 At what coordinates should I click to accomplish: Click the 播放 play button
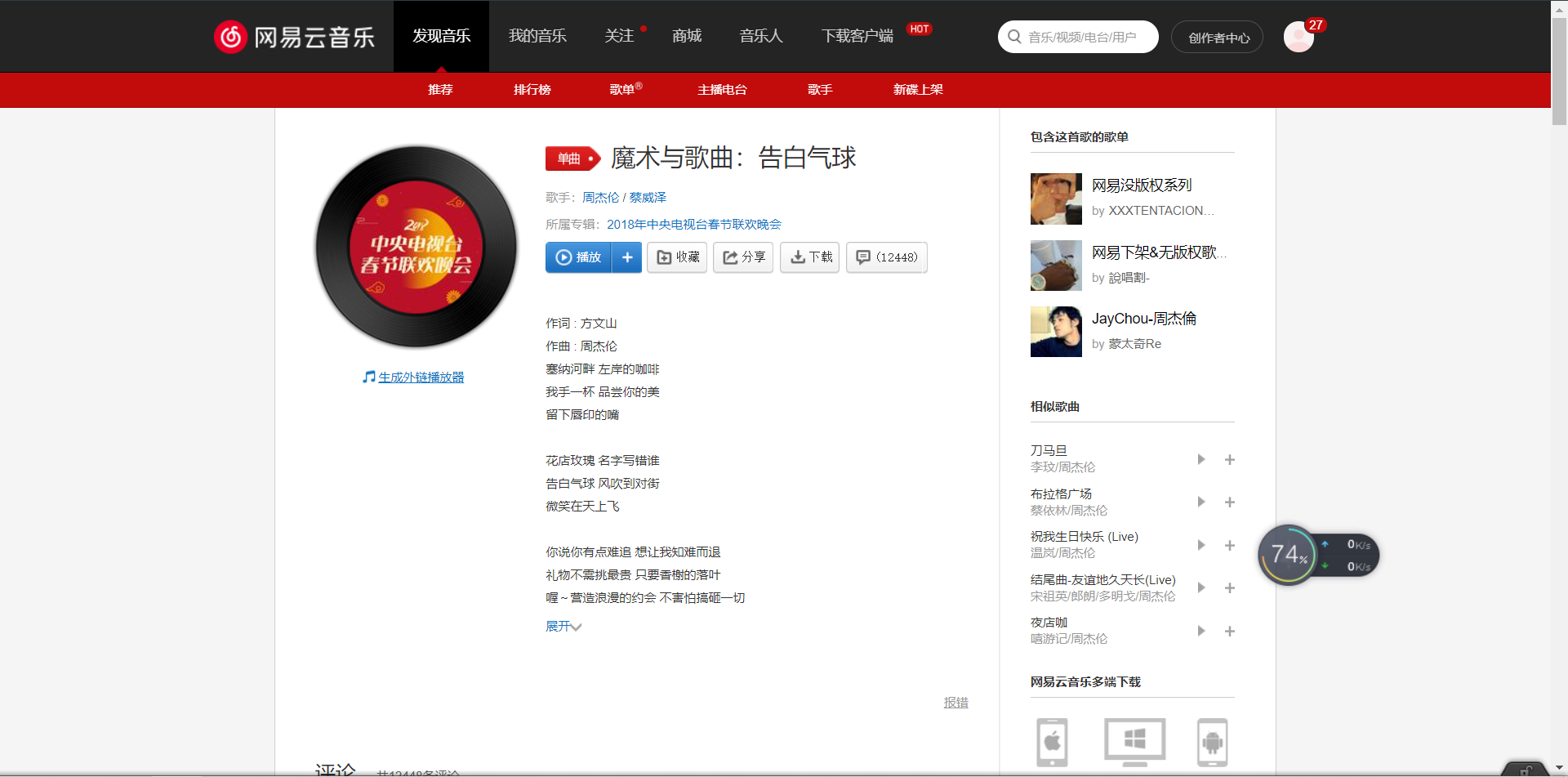pyautogui.click(x=578, y=257)
